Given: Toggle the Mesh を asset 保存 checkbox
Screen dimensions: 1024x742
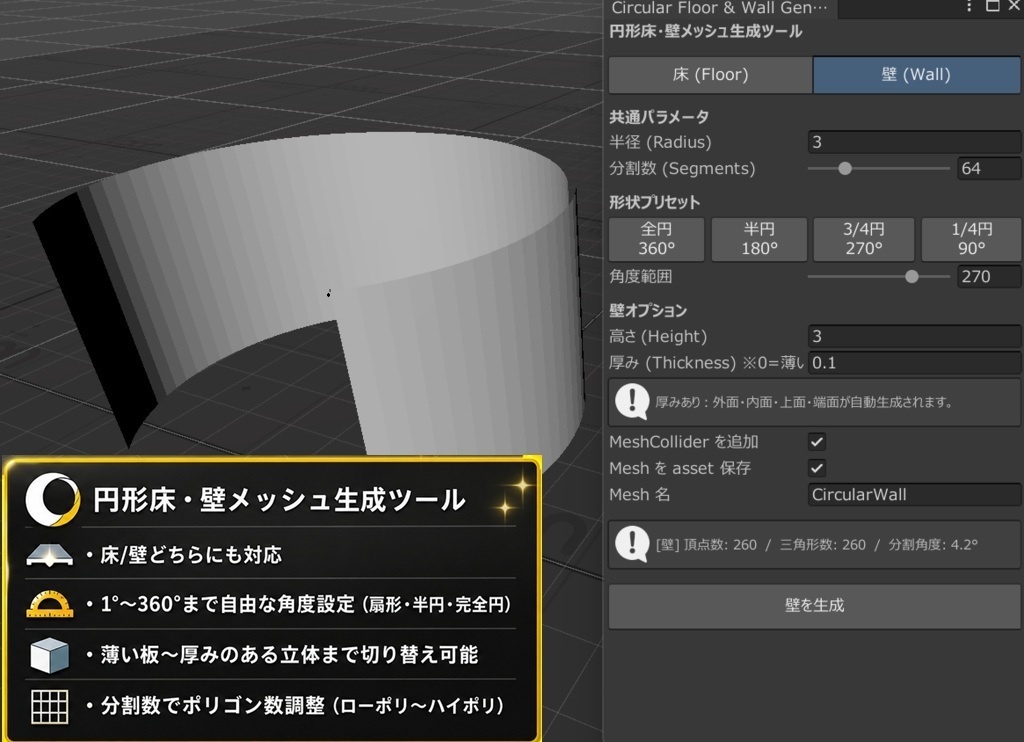Looking at the screenshot, I should tap(816, 468).
